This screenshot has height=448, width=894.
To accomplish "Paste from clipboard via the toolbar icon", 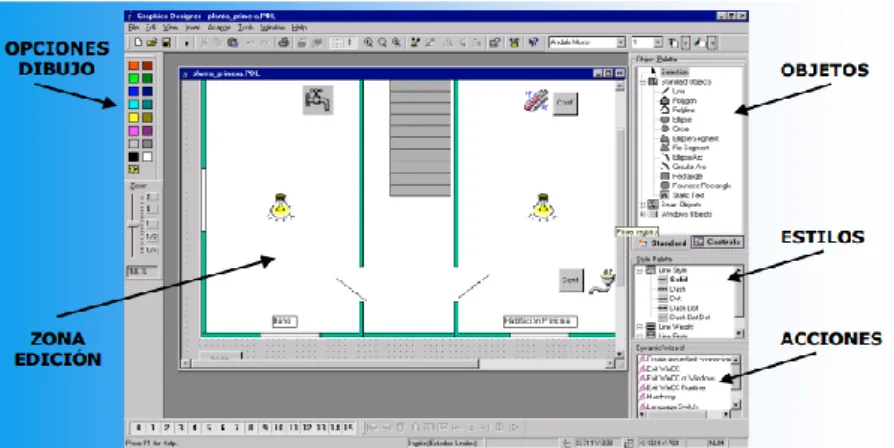I will (x=233, y=42).
